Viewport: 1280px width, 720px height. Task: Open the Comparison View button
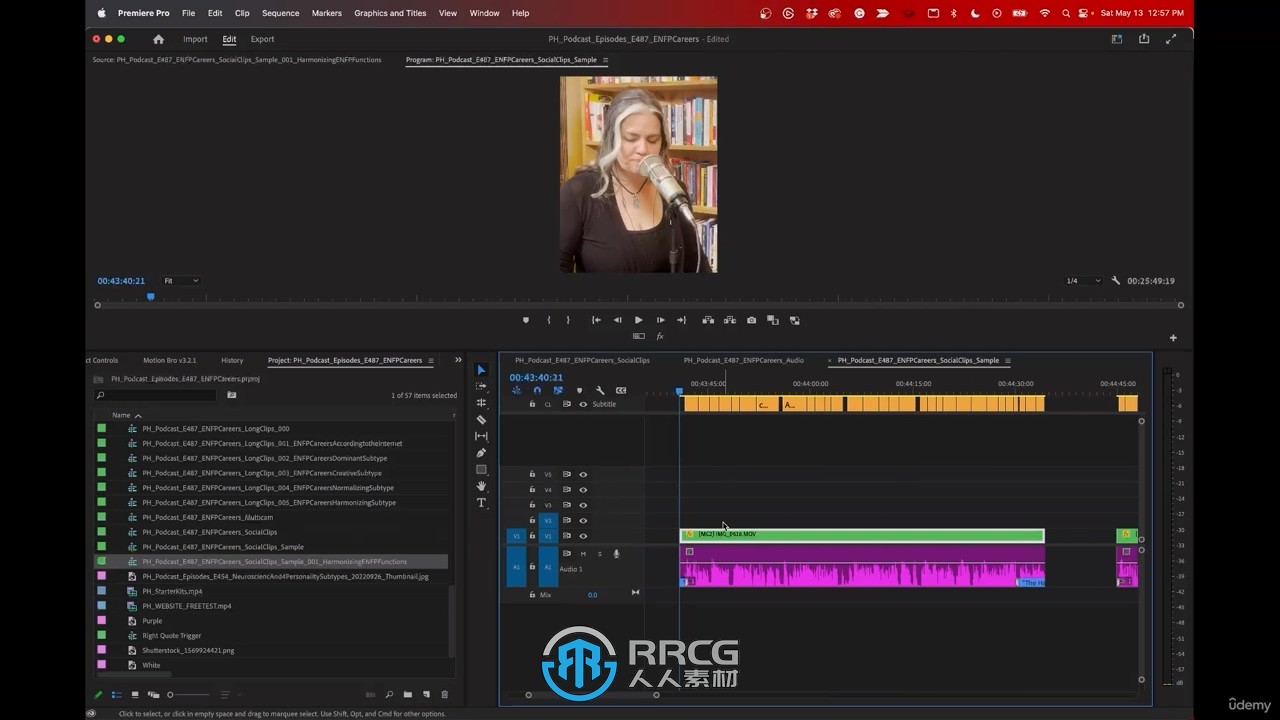pyautogui.click(x=772, y=320)
